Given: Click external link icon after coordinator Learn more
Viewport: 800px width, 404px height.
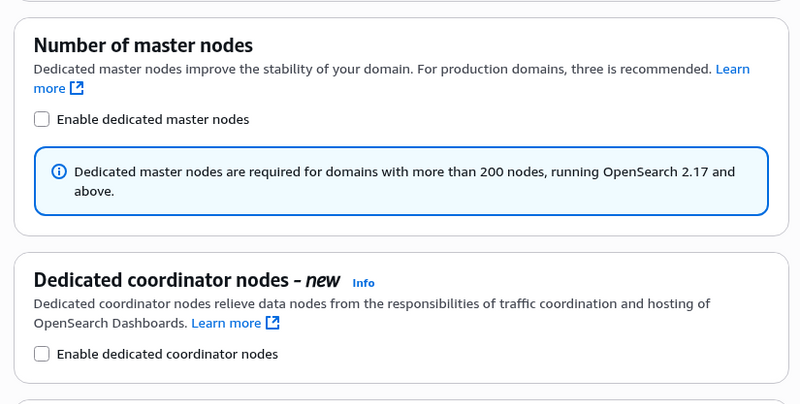Looking at the screenshot, I should click(272, 323).
